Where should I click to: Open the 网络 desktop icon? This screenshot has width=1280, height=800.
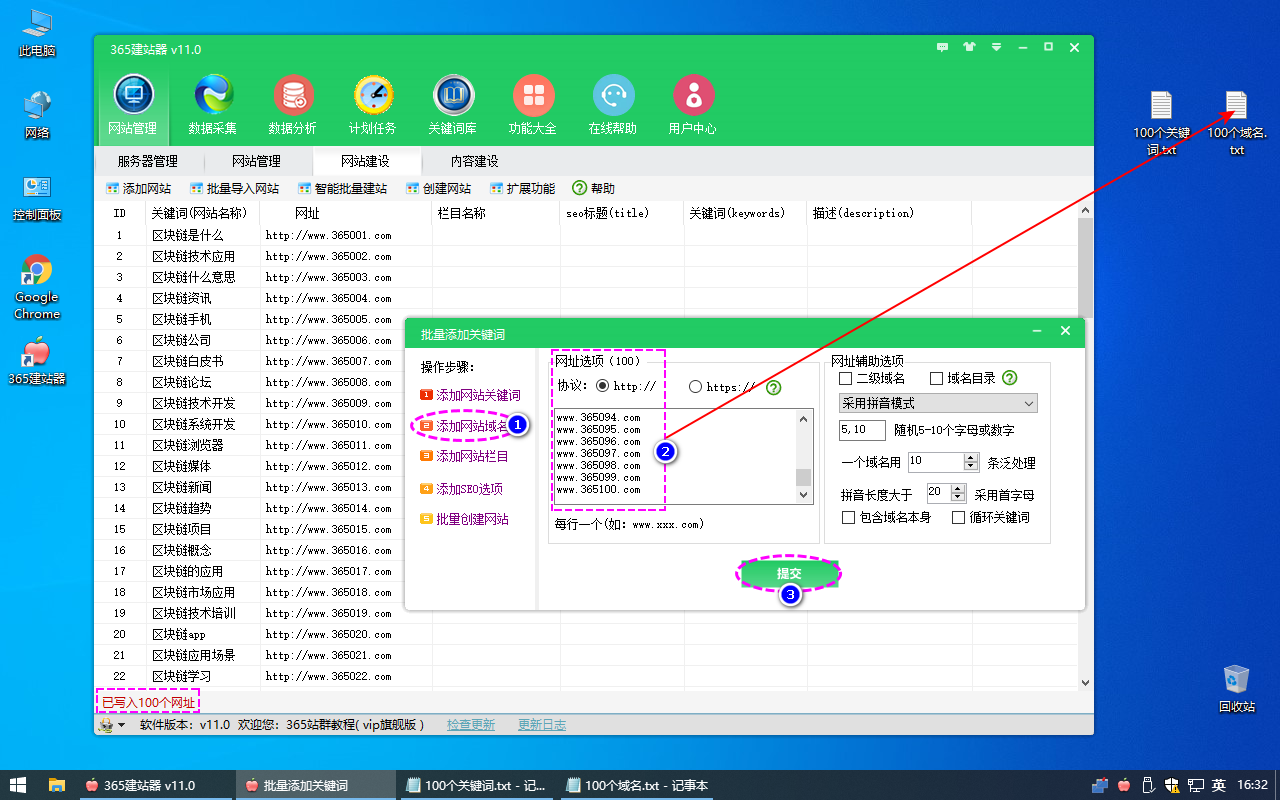[x=37, y=115]
